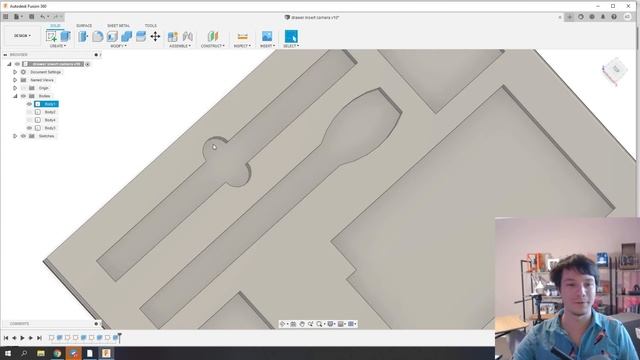This screenshot has width=640, height=360.
Task: Open the Assemble dropdown menu
Action: point(180,46)
